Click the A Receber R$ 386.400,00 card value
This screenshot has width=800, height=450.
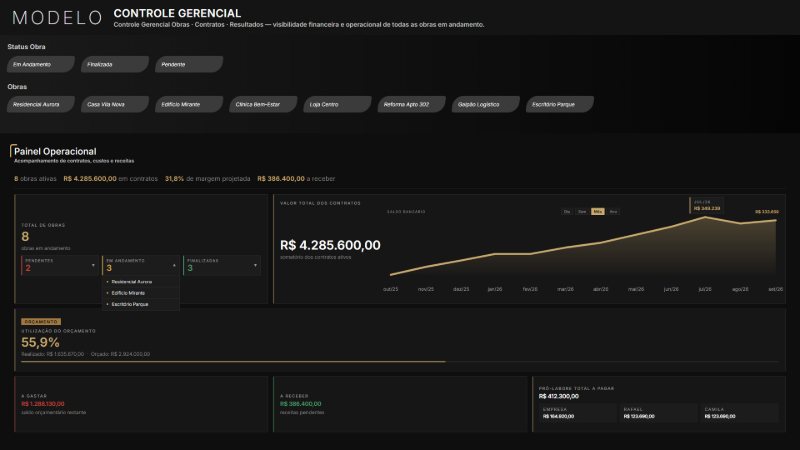(x=301, y=404)
